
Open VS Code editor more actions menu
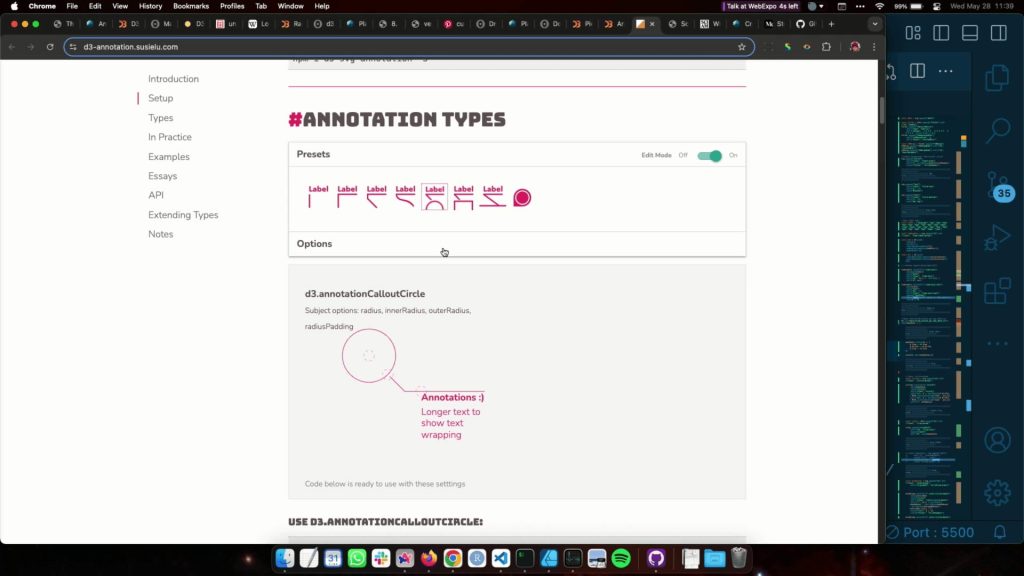945,71
